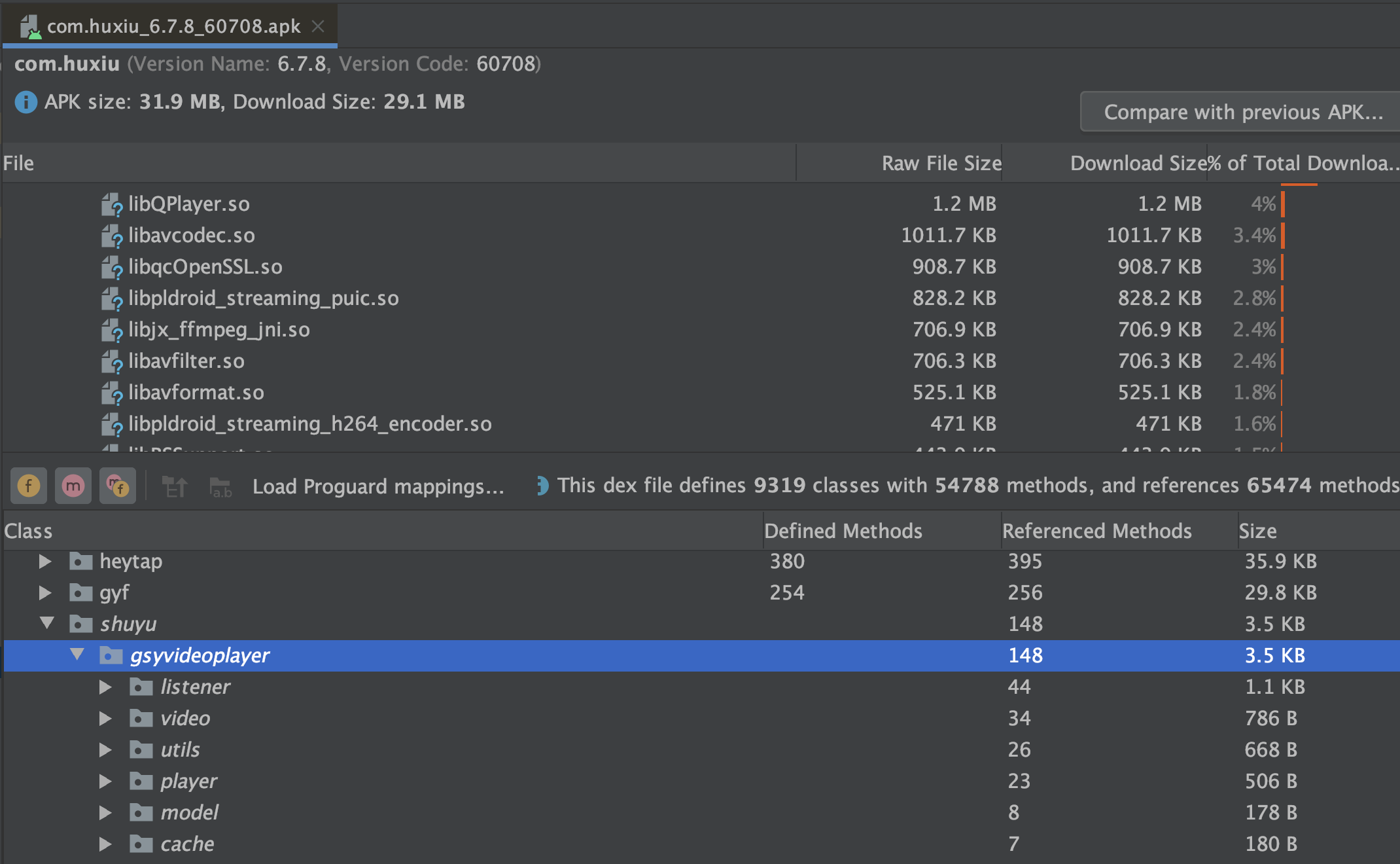Click the player package folder icon

pyautogui.click(x=141, y=781)
